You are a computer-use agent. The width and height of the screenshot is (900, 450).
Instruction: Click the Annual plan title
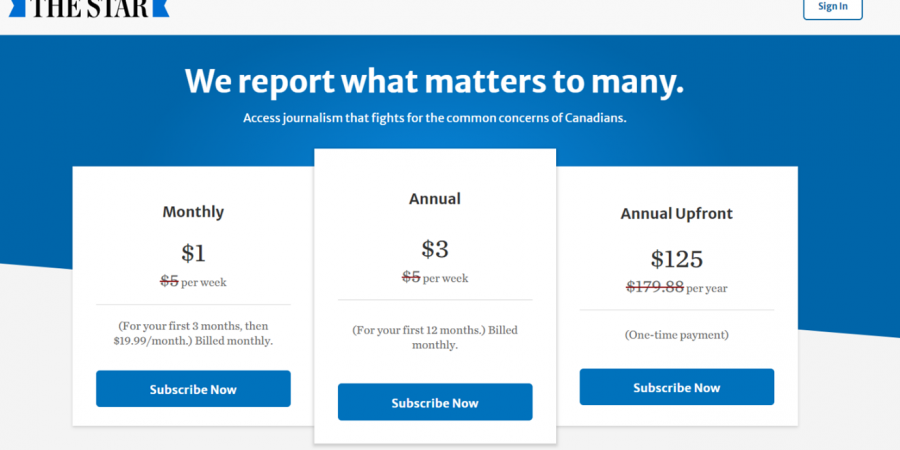[x=435, y=199]
